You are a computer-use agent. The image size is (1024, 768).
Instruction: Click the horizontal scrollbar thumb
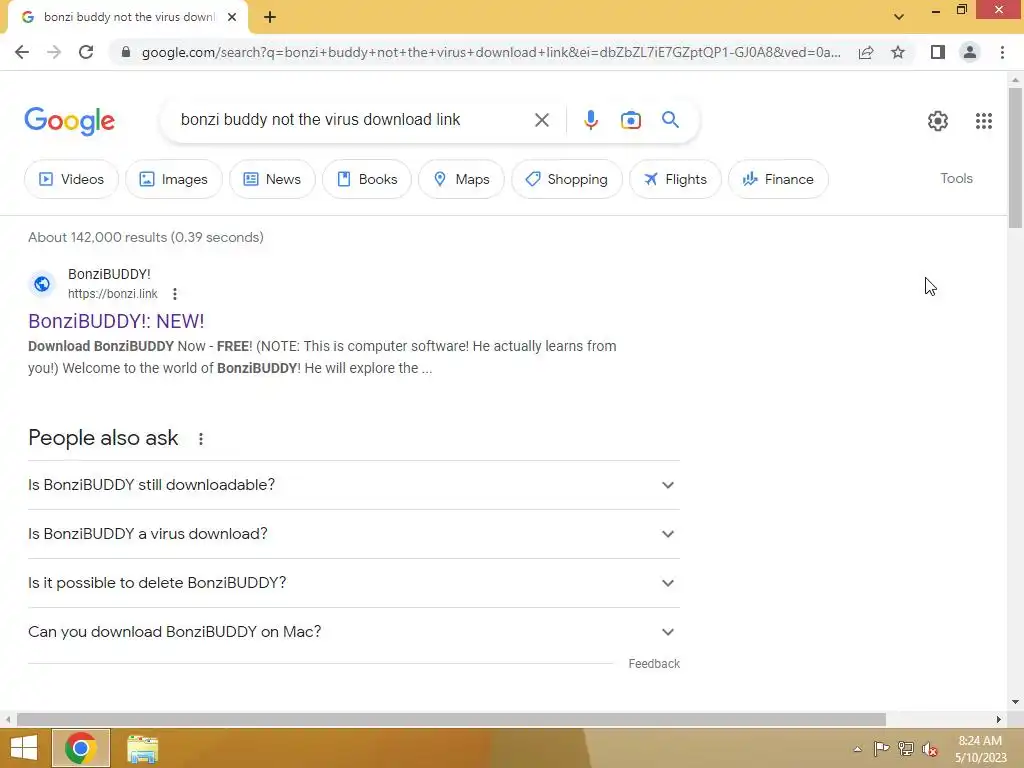[451, 720]
